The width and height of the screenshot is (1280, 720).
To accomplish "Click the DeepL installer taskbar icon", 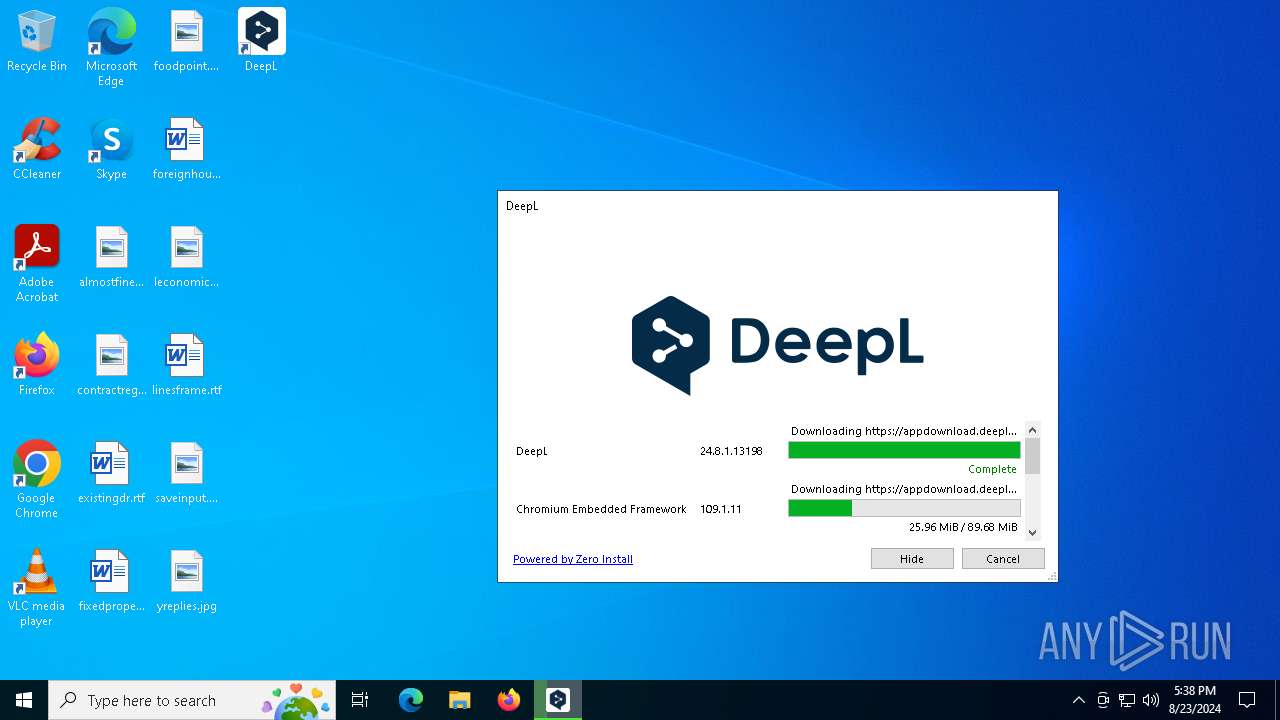I will click(558, 700).
